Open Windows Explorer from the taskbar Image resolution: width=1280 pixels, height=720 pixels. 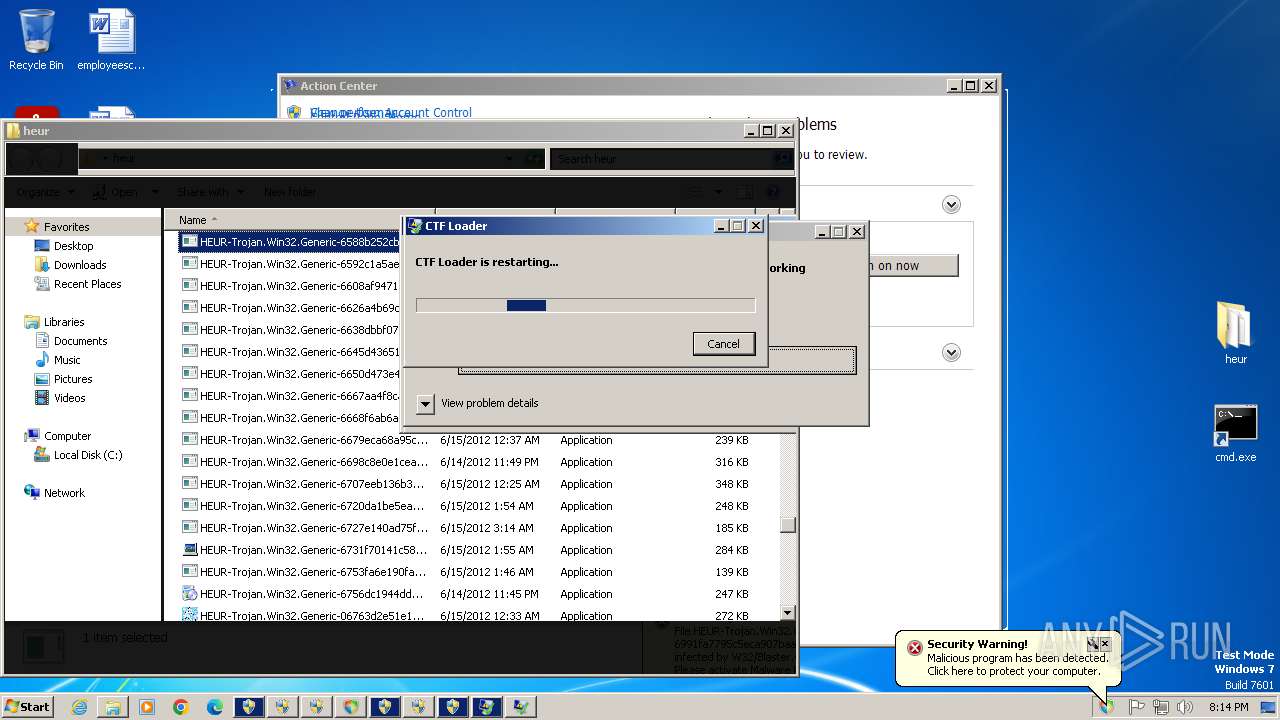113,707
